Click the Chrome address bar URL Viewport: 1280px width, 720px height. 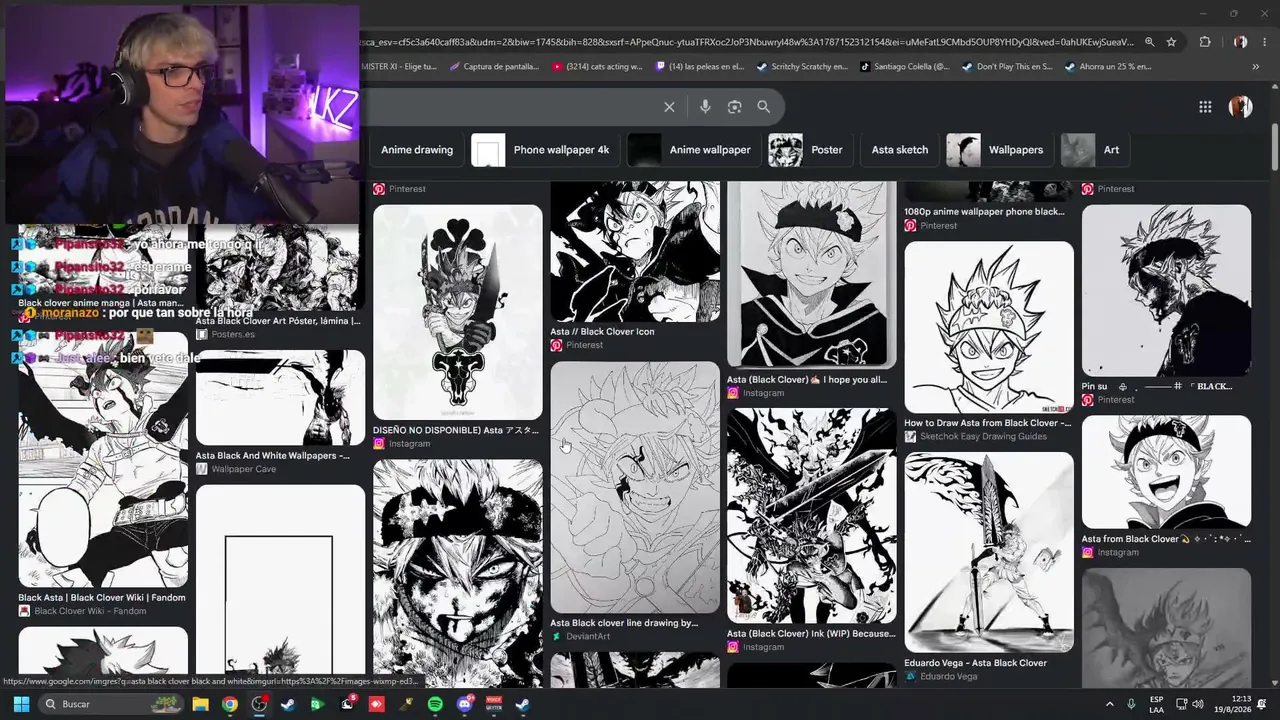click(748, 42)
